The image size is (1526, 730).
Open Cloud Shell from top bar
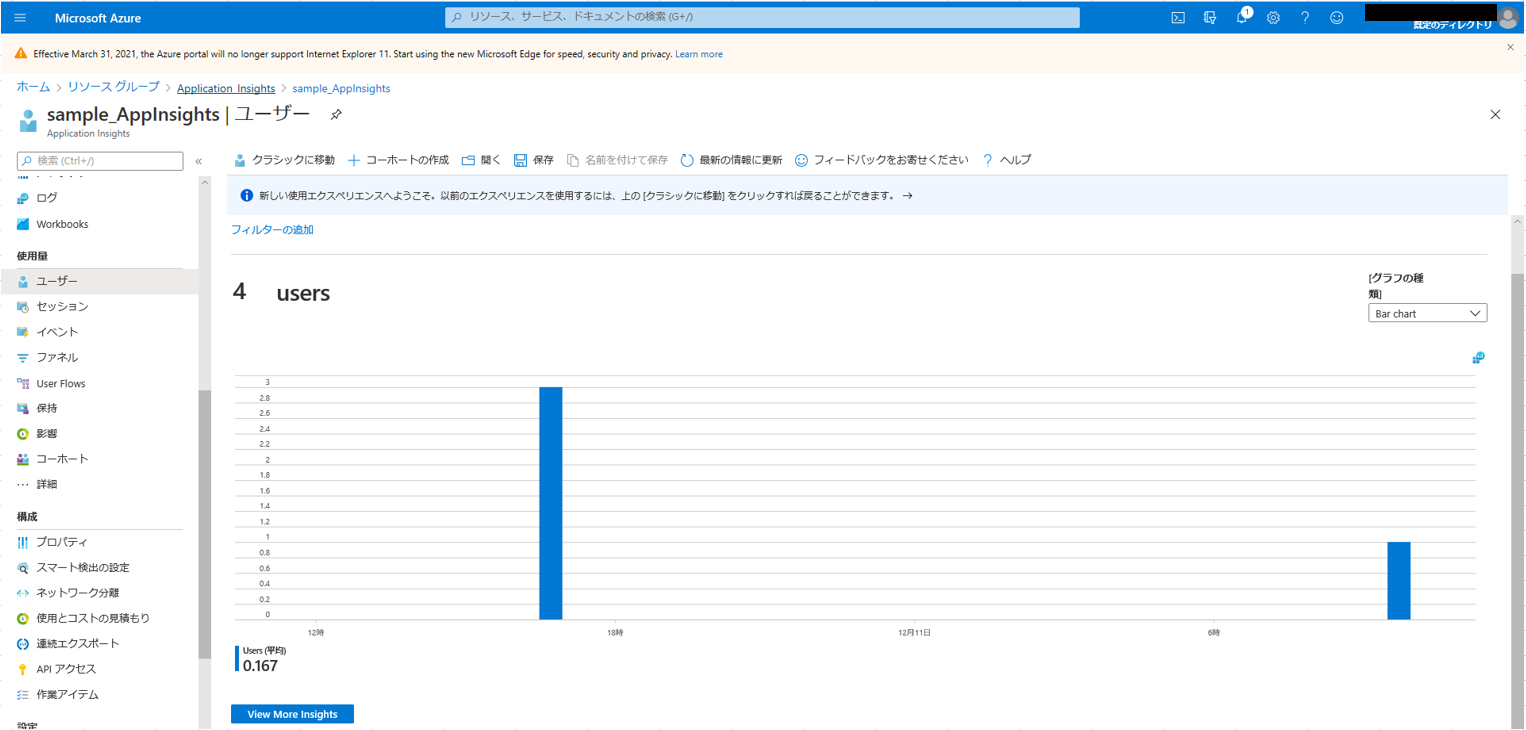coord(1178,18)
